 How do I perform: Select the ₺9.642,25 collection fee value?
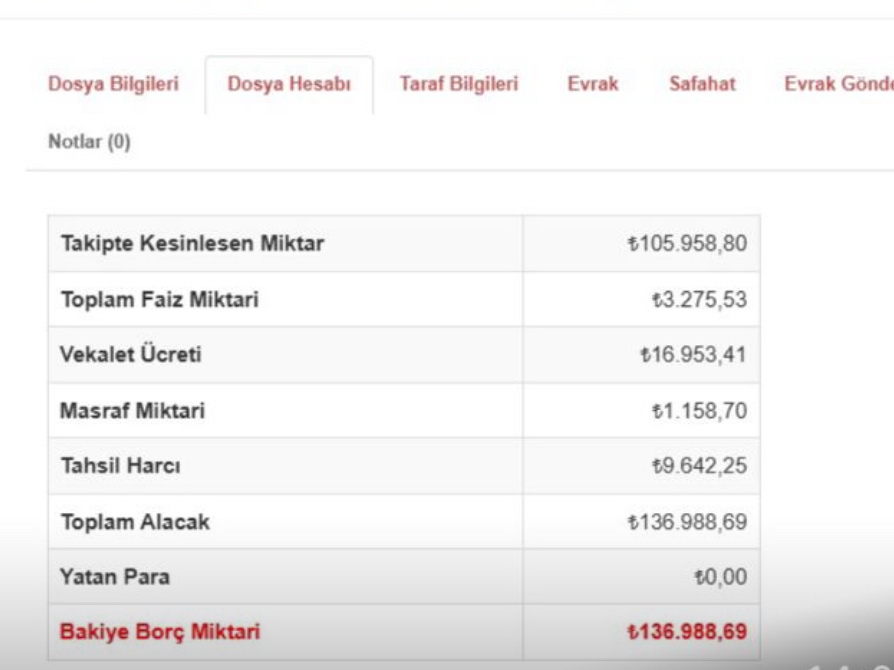[x=699, y=466]
